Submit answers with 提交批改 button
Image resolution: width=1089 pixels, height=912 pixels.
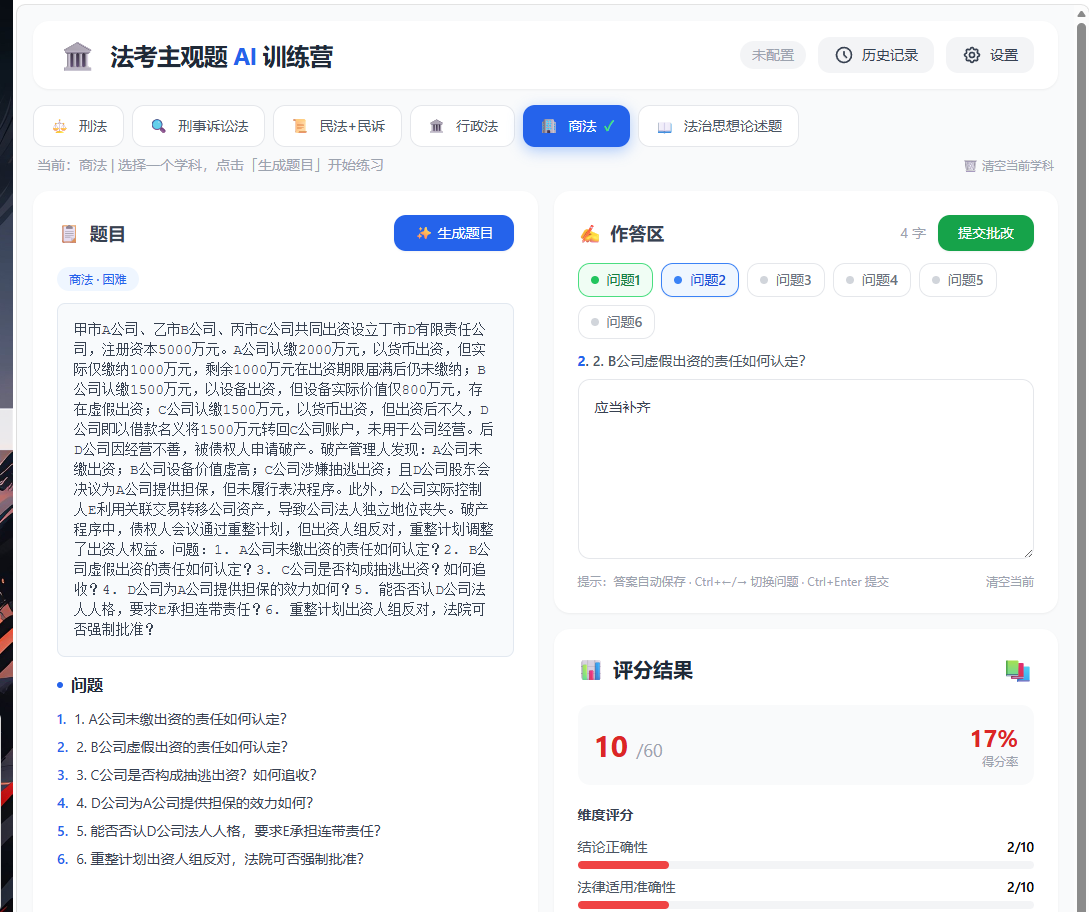click(x=985, y=233)
